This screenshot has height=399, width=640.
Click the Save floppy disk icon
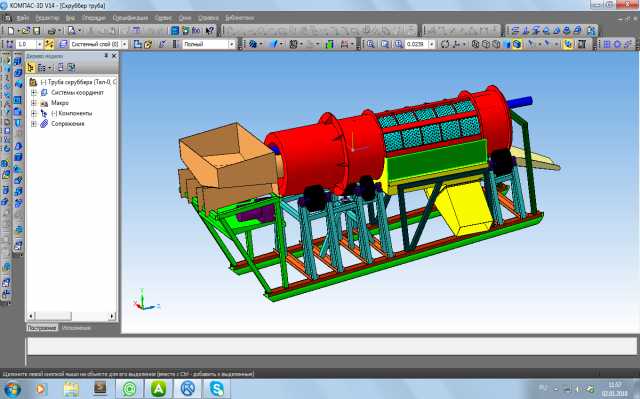tap(37, 31)
